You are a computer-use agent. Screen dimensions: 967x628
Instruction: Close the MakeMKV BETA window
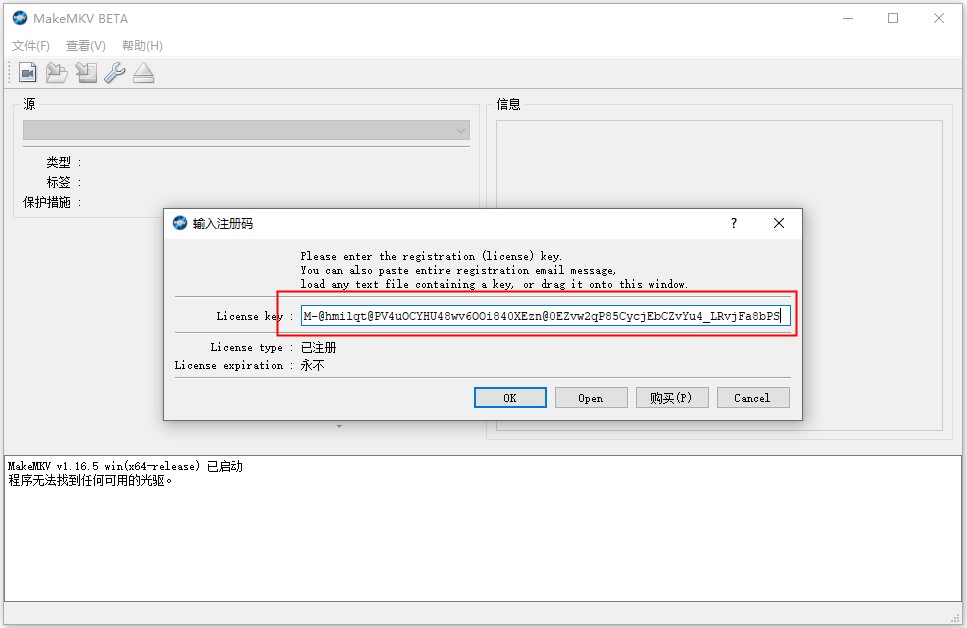(x=939, y=19)
